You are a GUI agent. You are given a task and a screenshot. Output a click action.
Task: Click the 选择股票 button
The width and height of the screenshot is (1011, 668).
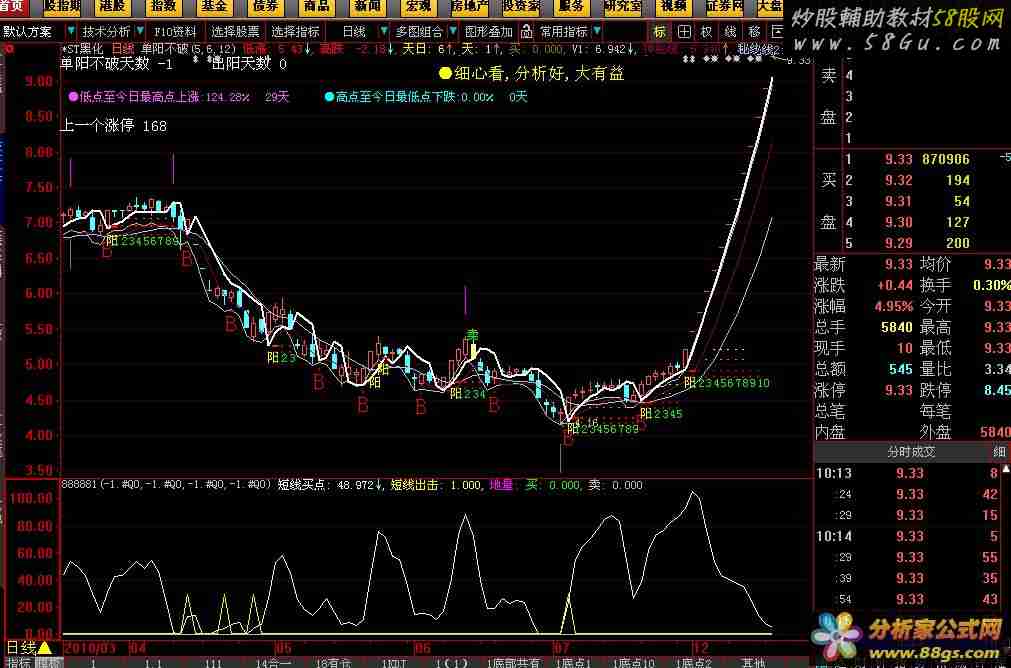coord(235,32)
